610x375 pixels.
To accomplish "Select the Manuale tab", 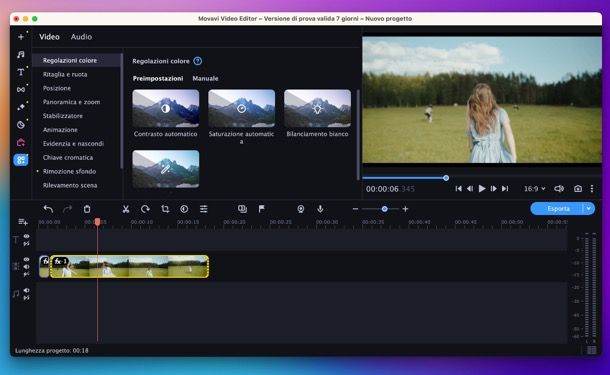I will (x=205, y=79).
